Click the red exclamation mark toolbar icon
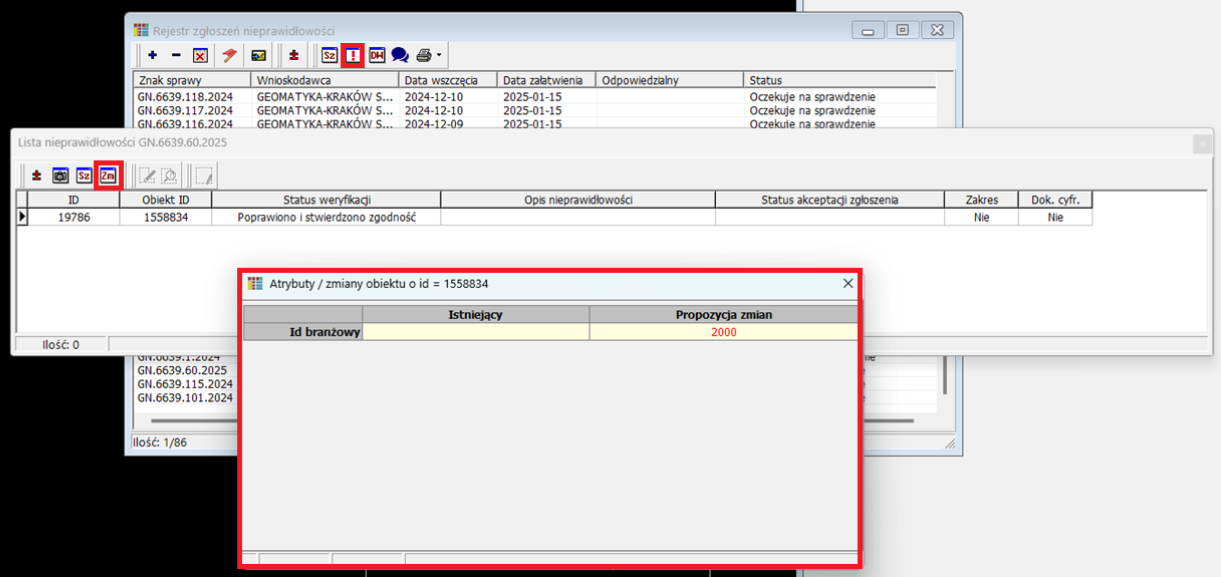This screenshot has height=577, width=1221. point(353,56)
